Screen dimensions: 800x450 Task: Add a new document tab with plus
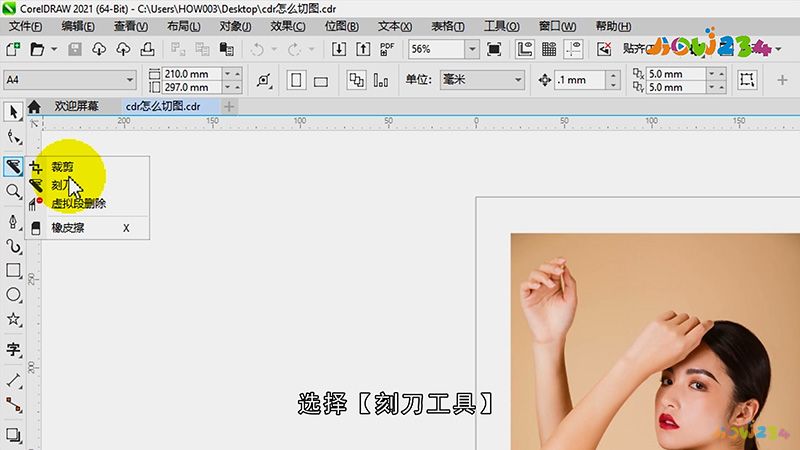(229, 107)
